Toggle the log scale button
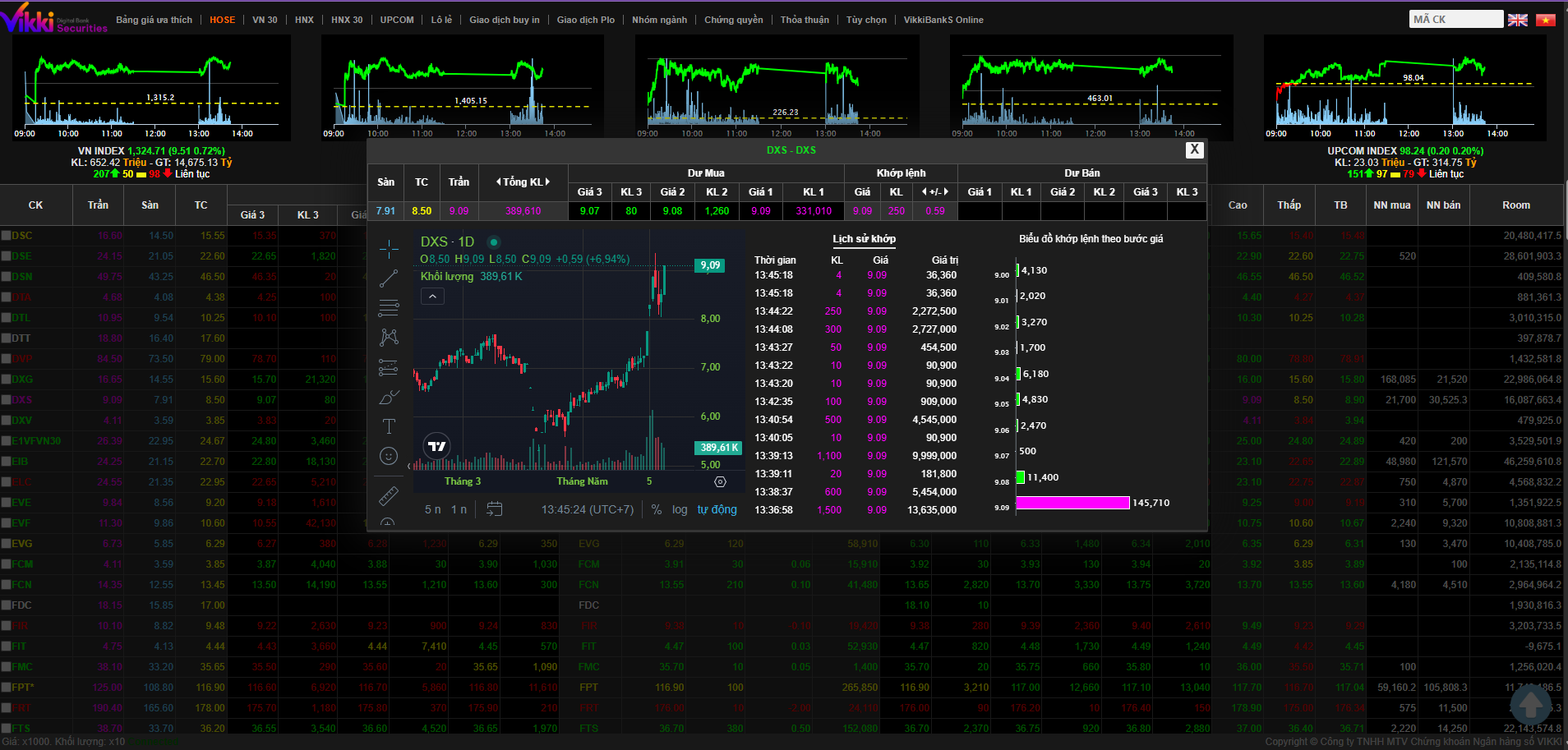The height and width of the screenshot is (750, 1568). pos(680,509)
